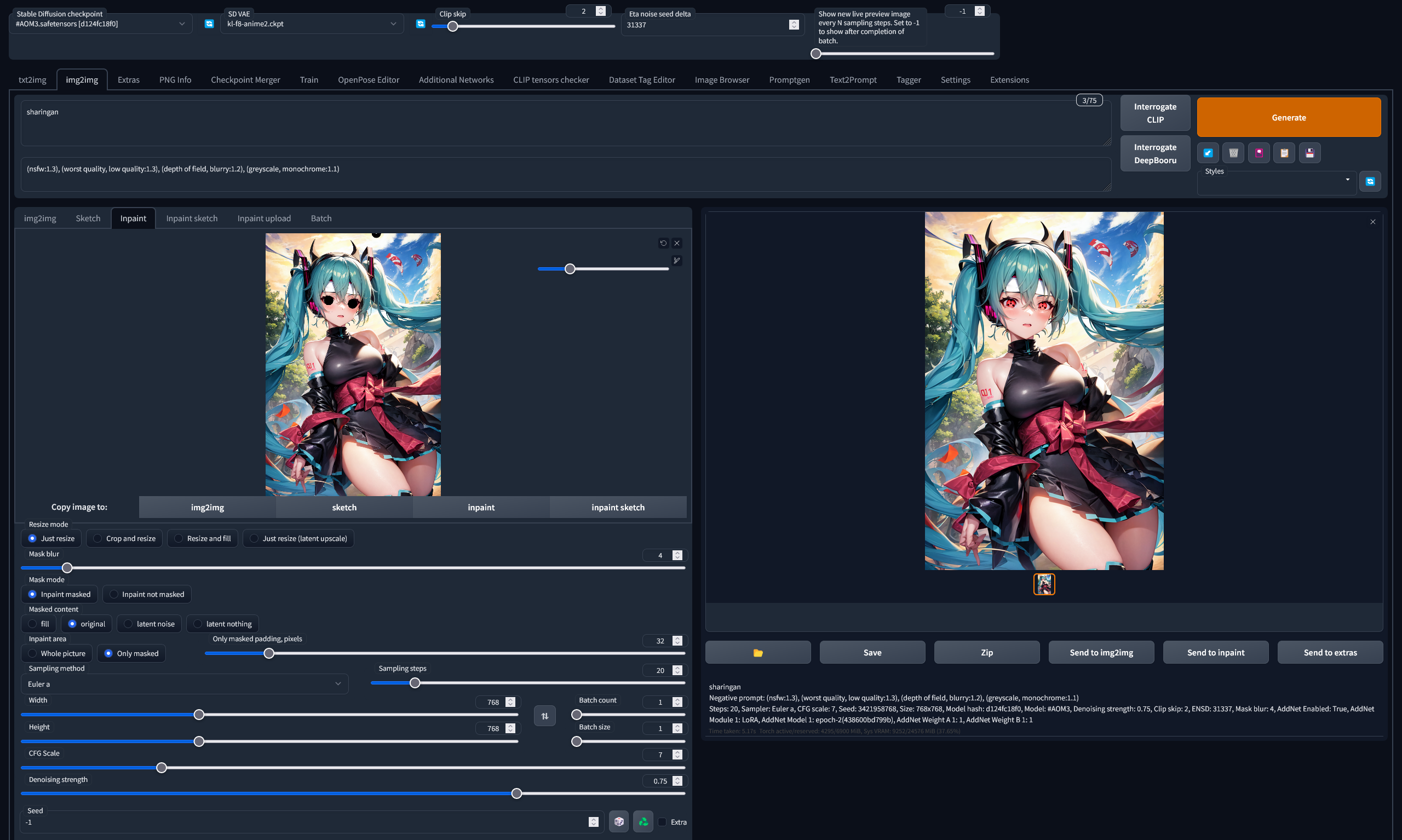Click the pink extra networks icon
The image size is (1402, 840).
tap(1259, 153)
